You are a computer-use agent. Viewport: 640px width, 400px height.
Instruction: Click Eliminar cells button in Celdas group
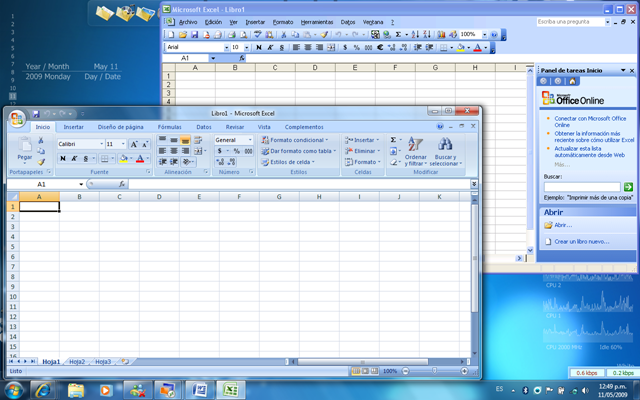(x=362, y=151)
